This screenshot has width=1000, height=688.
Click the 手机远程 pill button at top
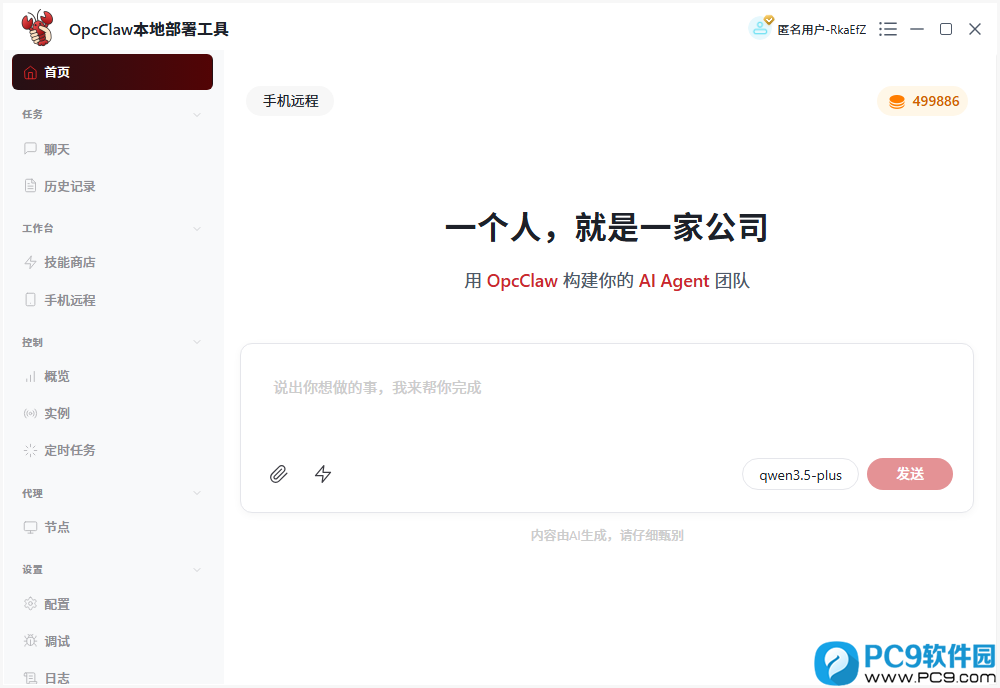click(x=290, y=101)
